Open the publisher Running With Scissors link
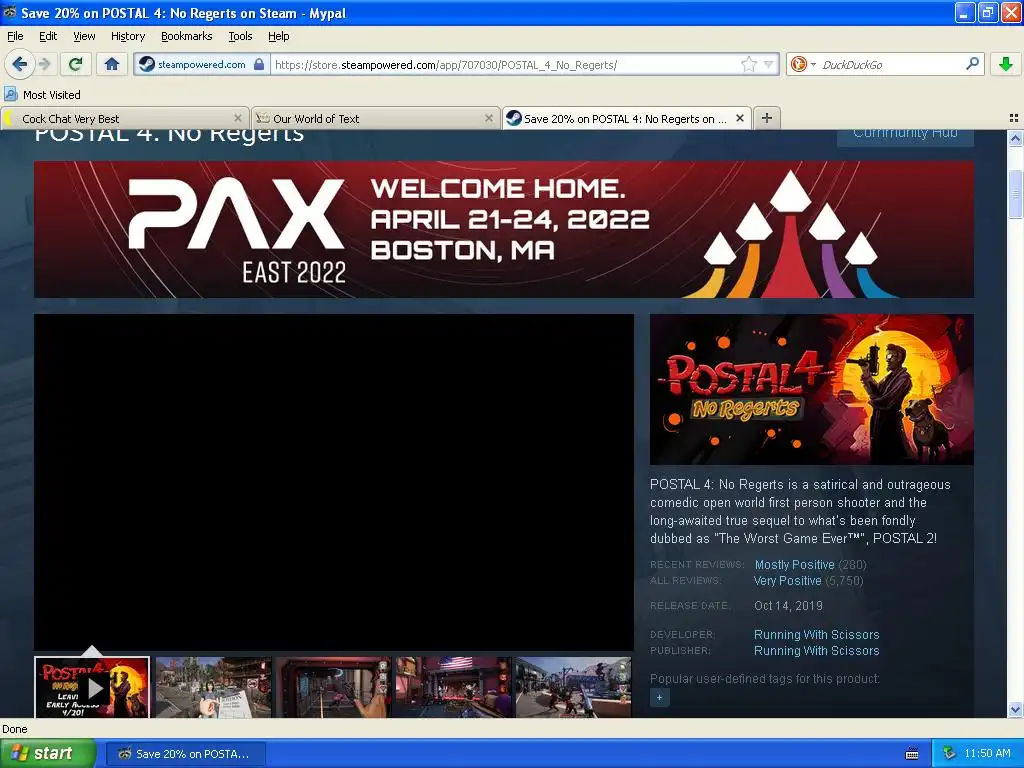1024x768 pixels. [x=816, y=650]
